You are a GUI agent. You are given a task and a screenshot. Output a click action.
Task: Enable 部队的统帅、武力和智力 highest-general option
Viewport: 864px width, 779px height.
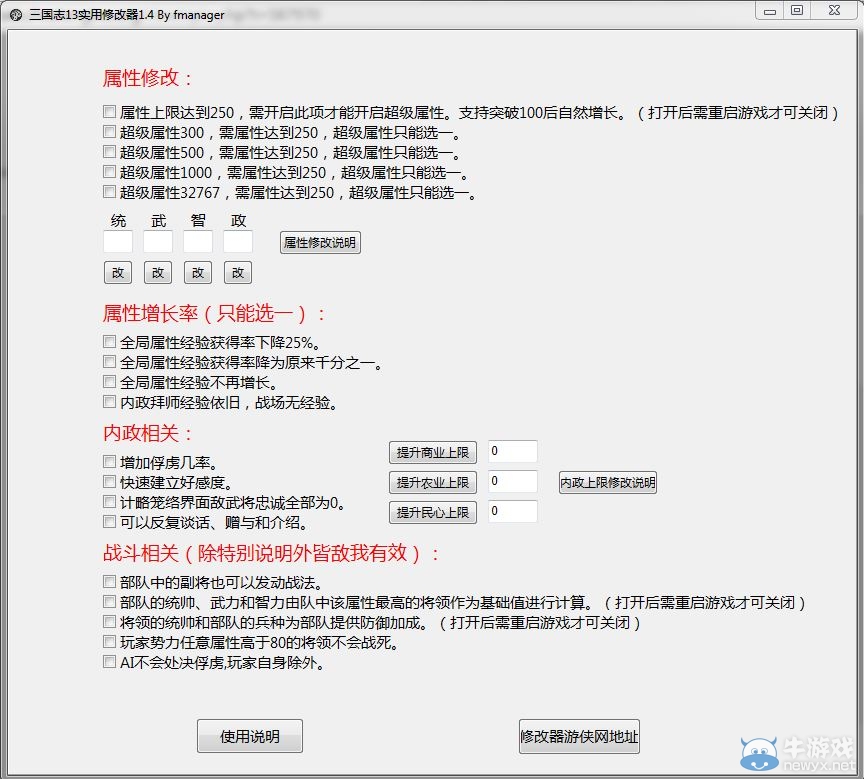tap(109, 602)
